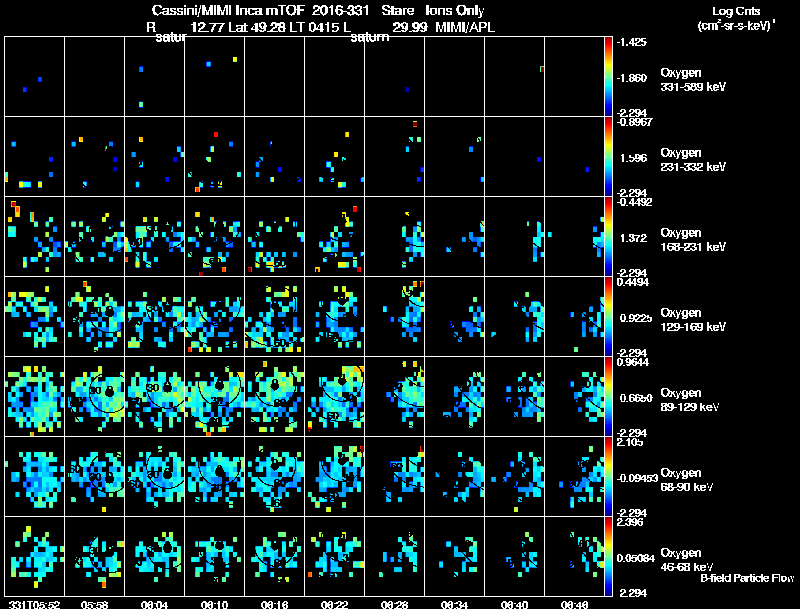
Task: Click the 'Oxygen 129-169 keV' label
Action: pyautogui.click(x=693, y=320)
